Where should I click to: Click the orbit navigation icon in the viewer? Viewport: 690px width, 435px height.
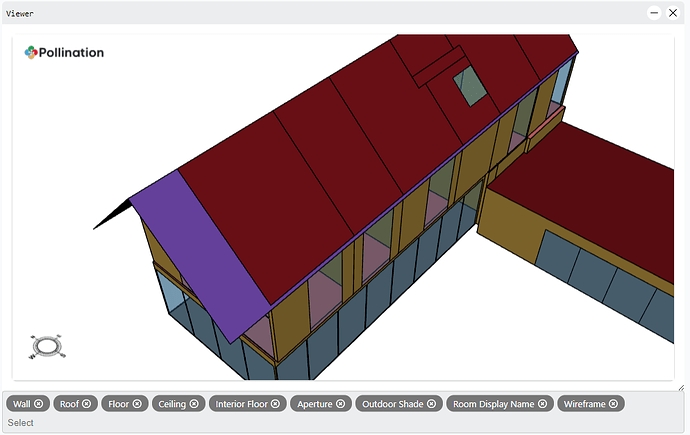[47, 346]
